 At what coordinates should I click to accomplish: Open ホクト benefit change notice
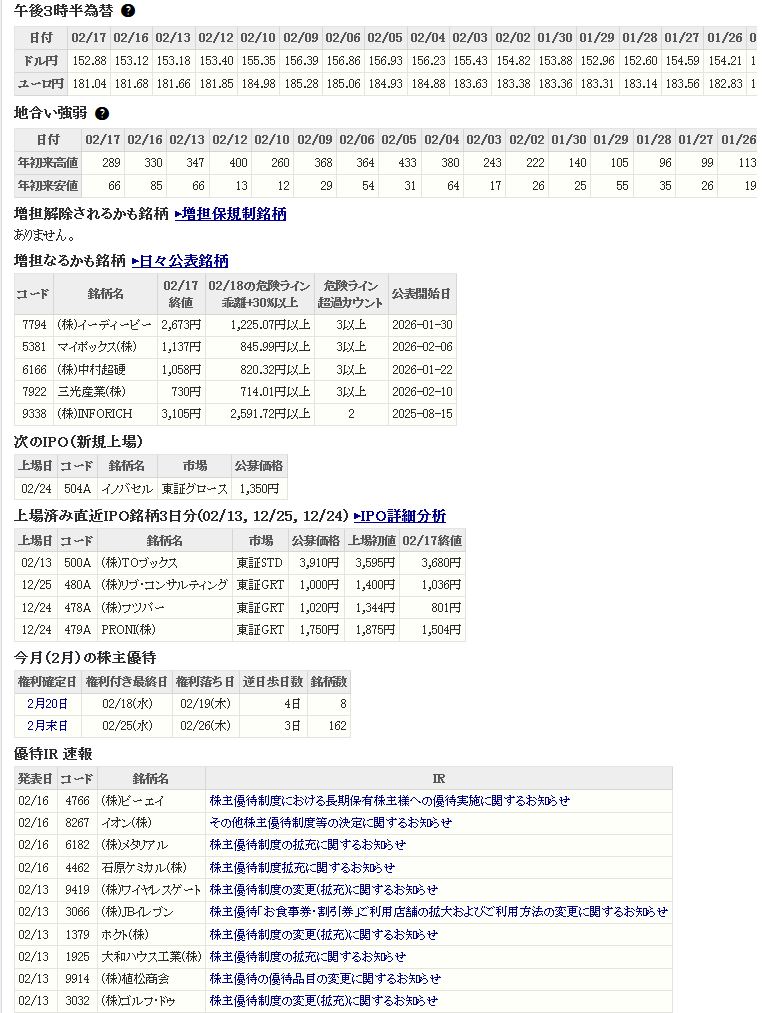(x=323, y=934)
